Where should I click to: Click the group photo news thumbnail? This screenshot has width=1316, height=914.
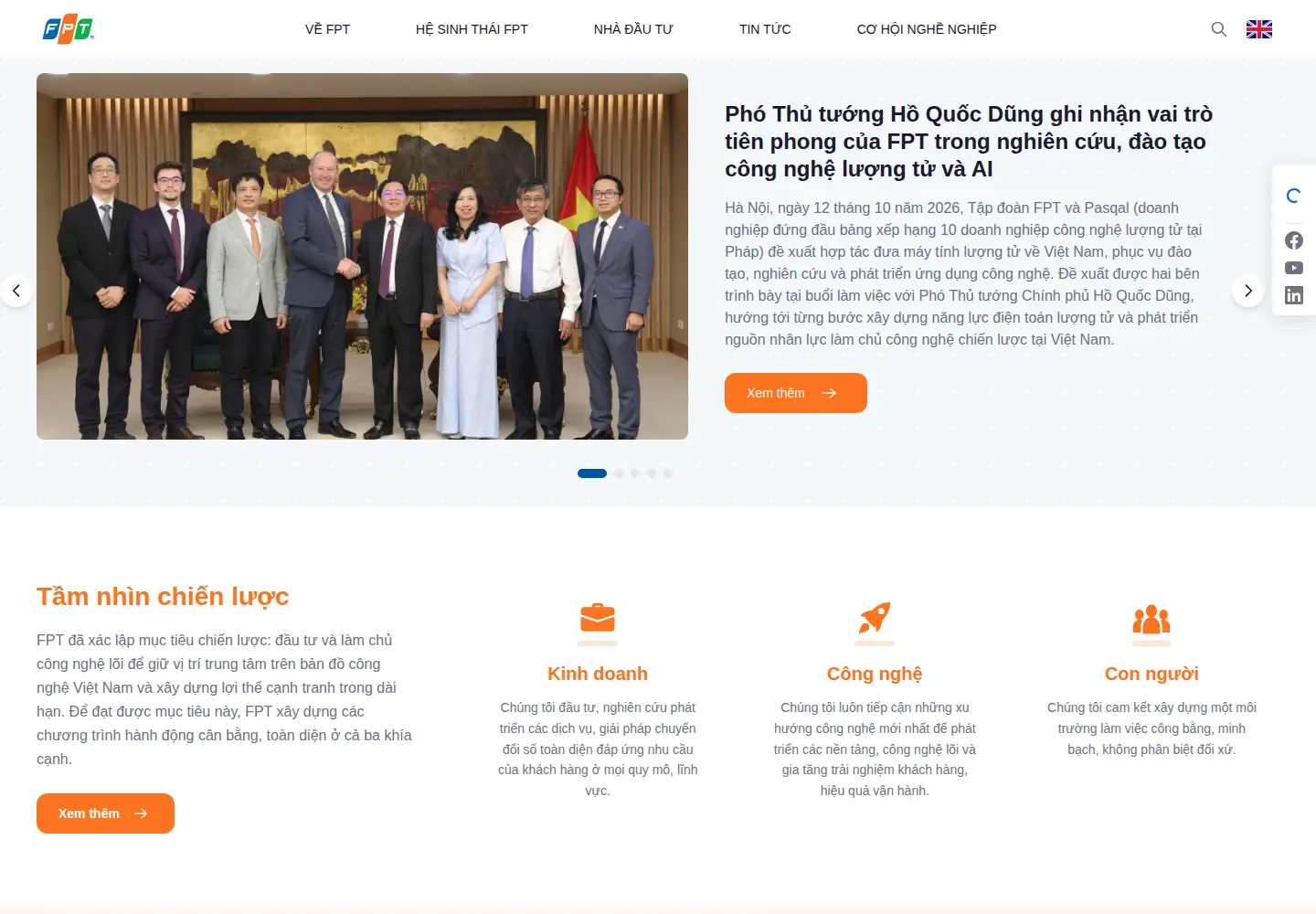point(362,256)
